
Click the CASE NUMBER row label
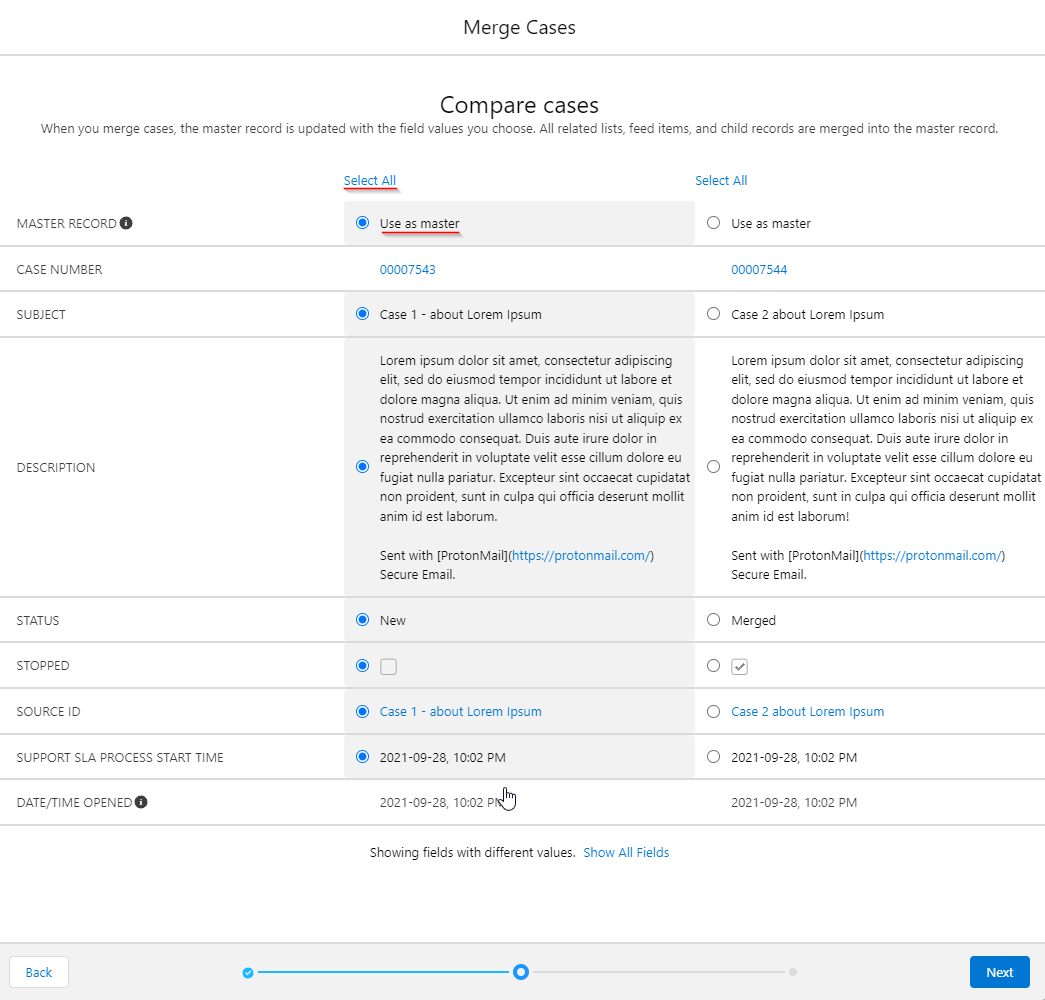click(x=59, y=269)
